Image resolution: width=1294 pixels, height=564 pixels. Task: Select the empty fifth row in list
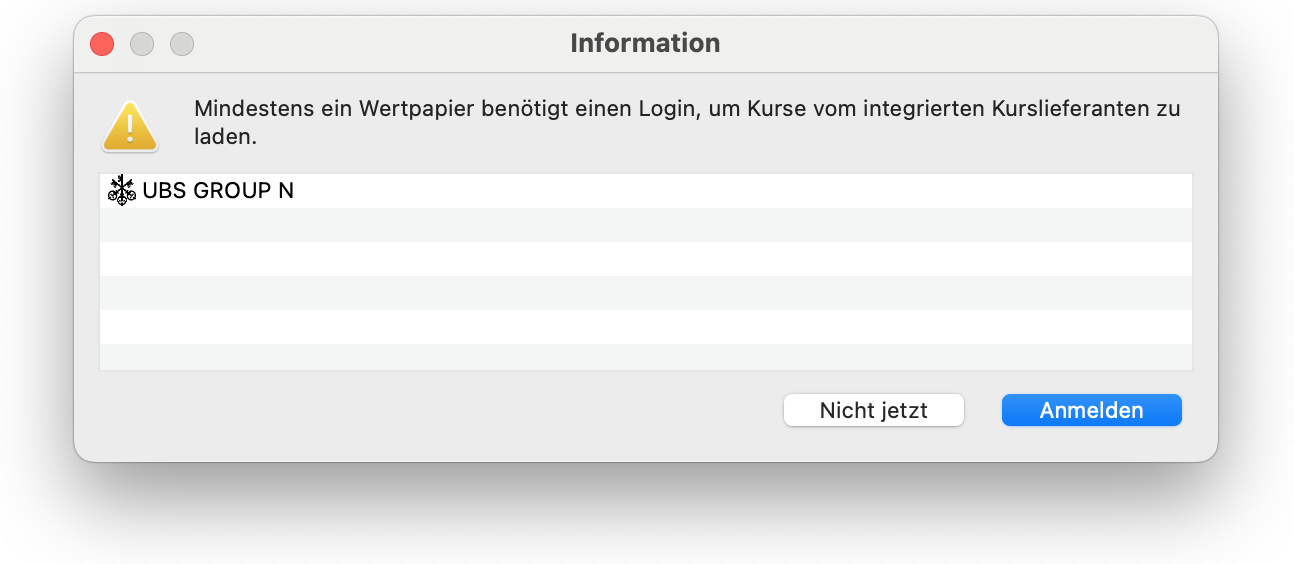pyautogui.click(x=645, y=327)
